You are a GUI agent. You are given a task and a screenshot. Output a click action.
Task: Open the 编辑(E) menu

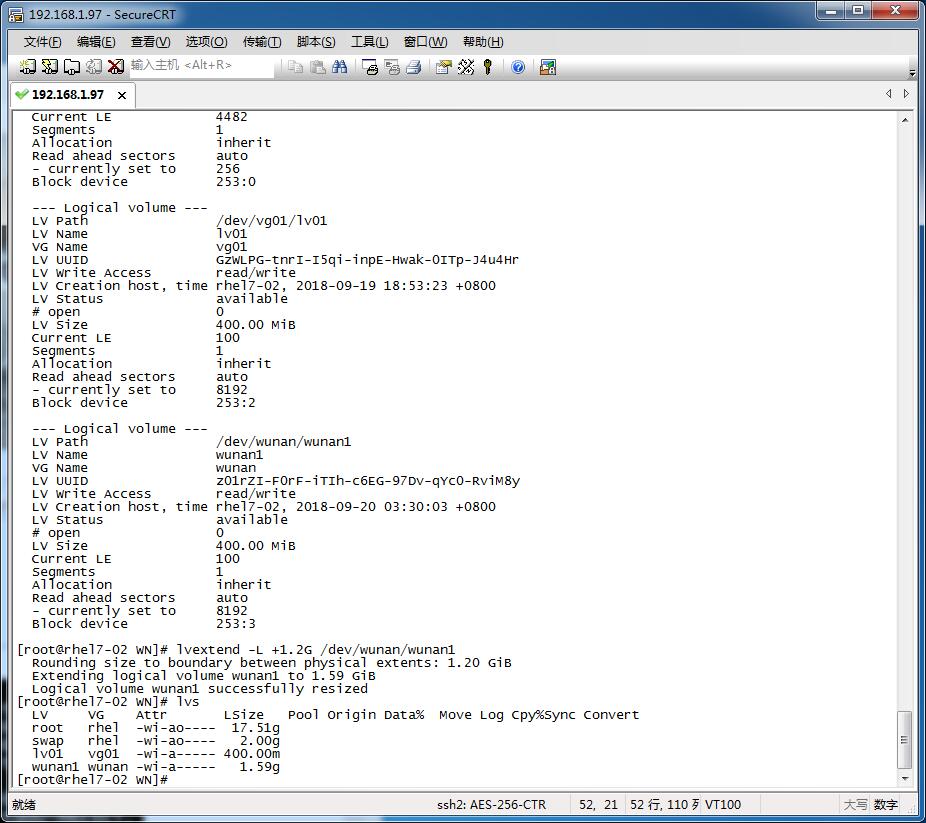[96, 42]
